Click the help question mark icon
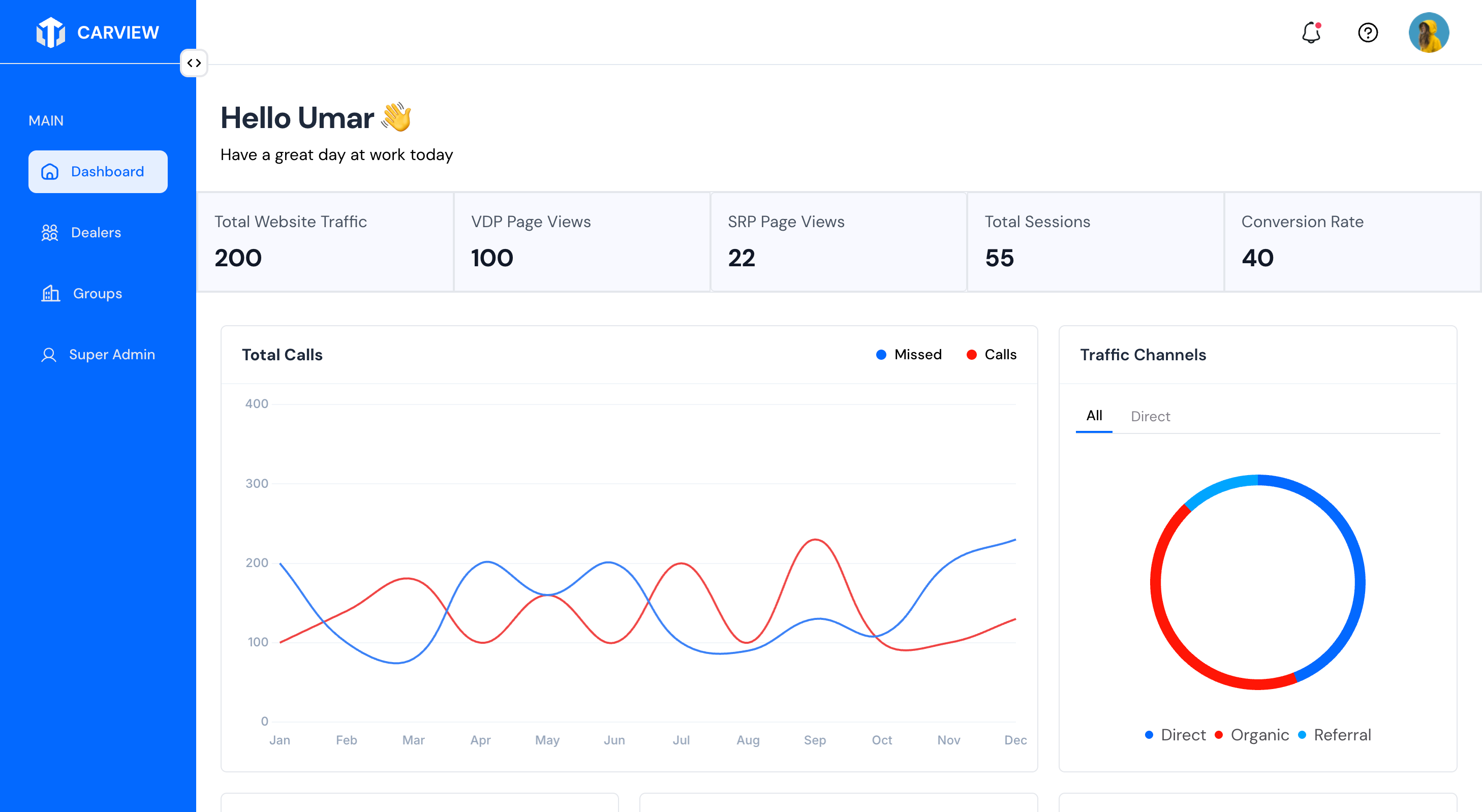The image size is (1482, 812). [1369, 33]
